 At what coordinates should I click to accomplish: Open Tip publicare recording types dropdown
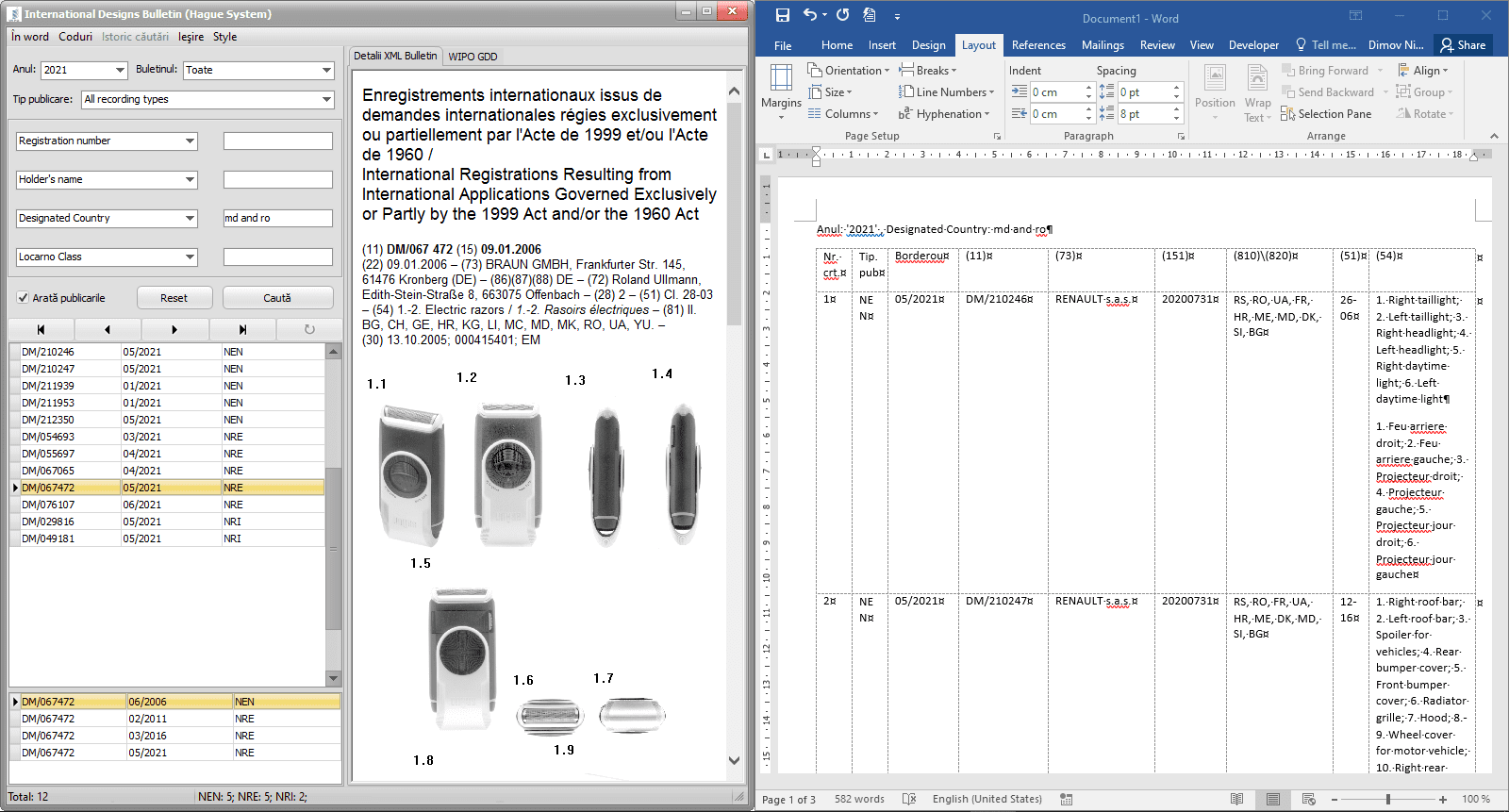click(326, 99)
